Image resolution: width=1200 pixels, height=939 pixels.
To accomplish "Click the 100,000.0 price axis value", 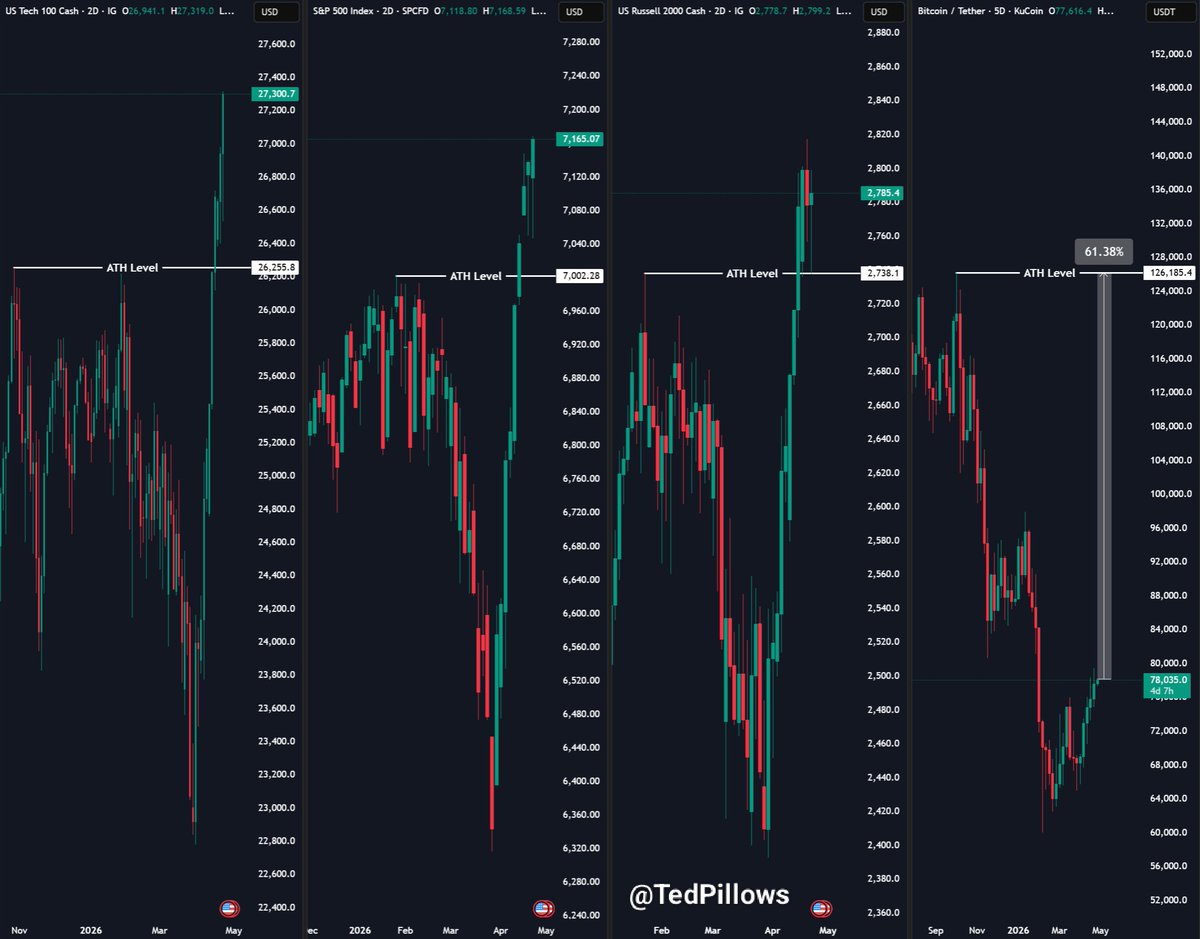I will point(1170,495).
